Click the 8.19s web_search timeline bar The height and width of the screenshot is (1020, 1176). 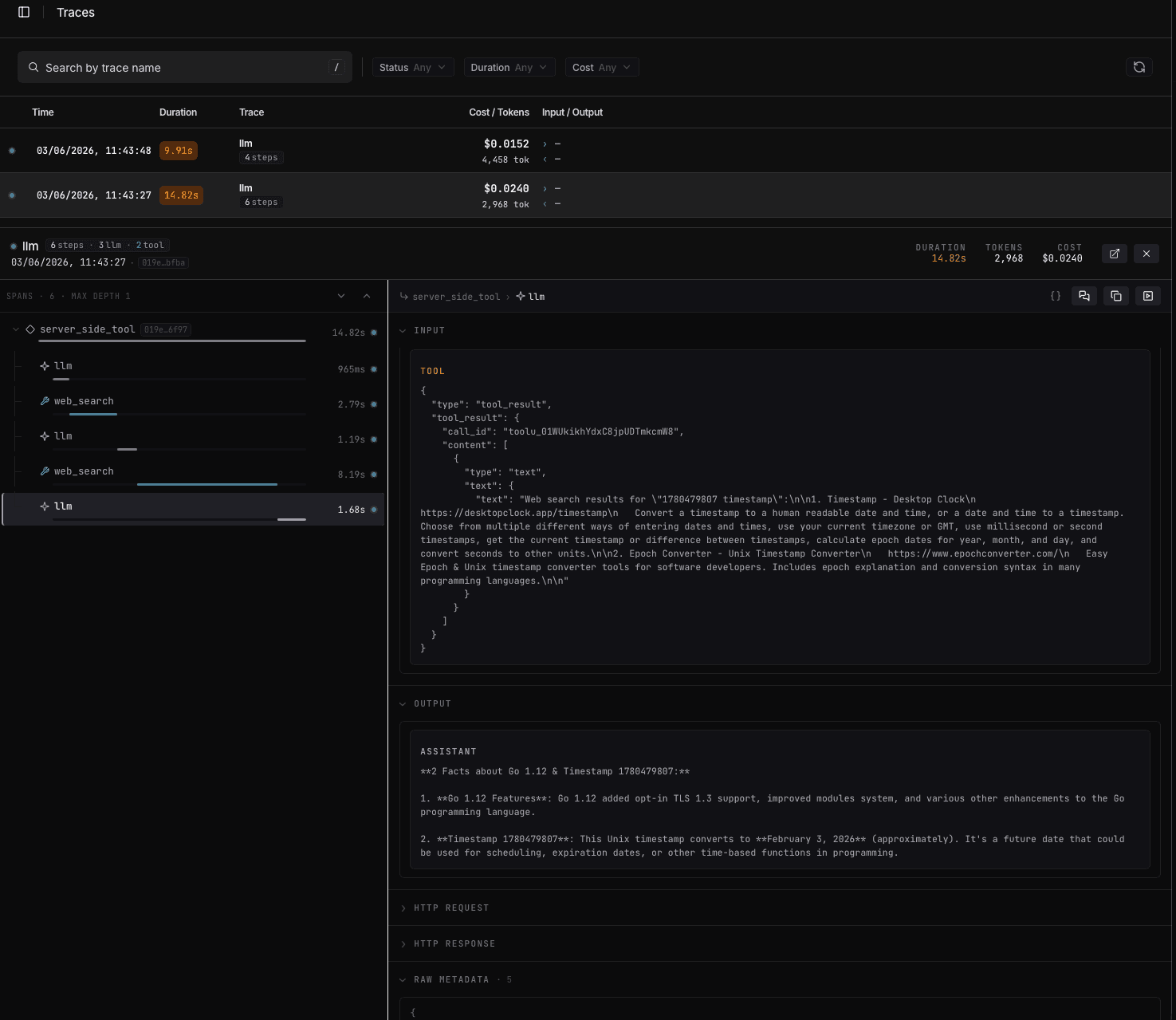point(207,484)
